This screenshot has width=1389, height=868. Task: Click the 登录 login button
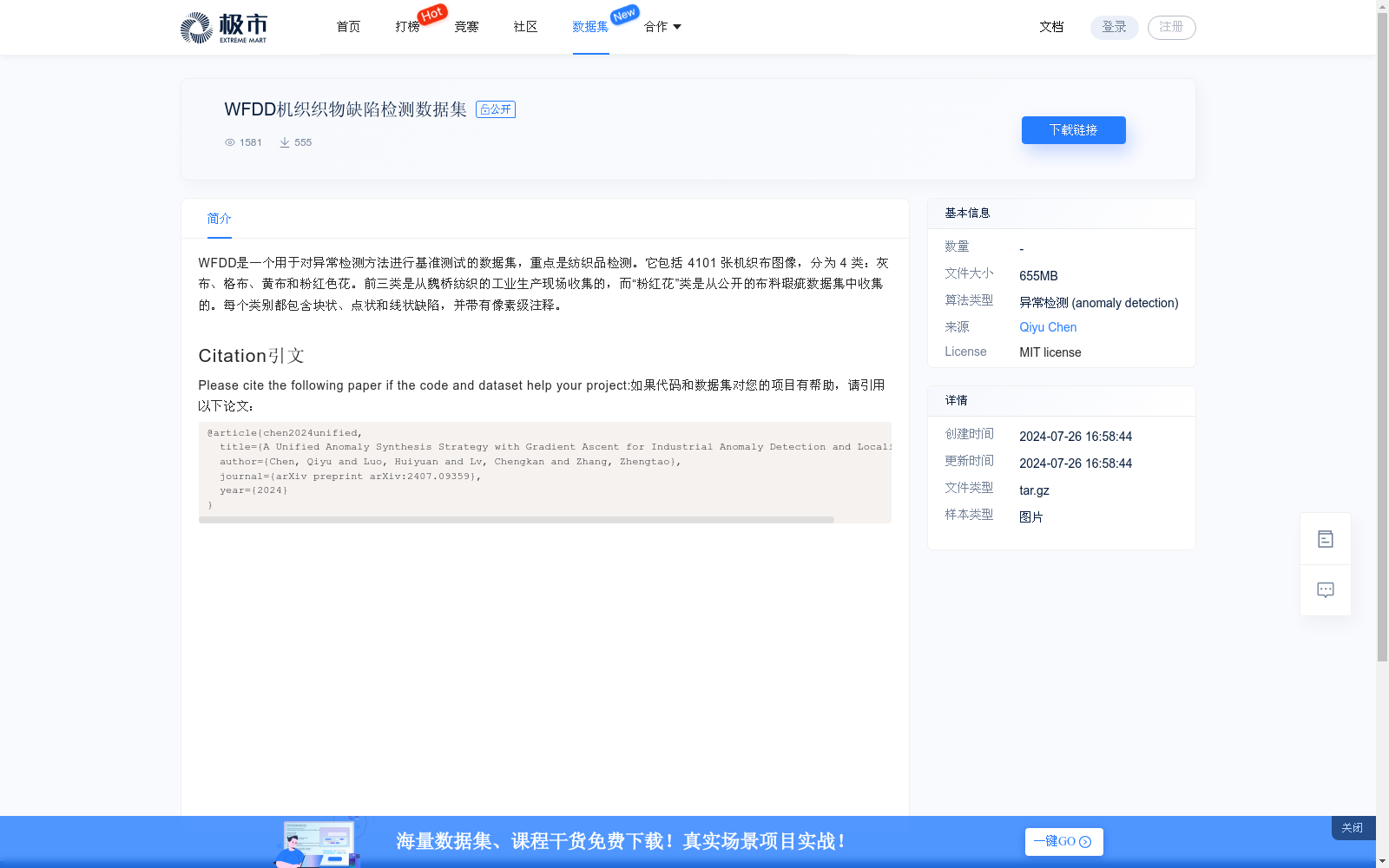pyautogui.click(x=1115, y=28)
